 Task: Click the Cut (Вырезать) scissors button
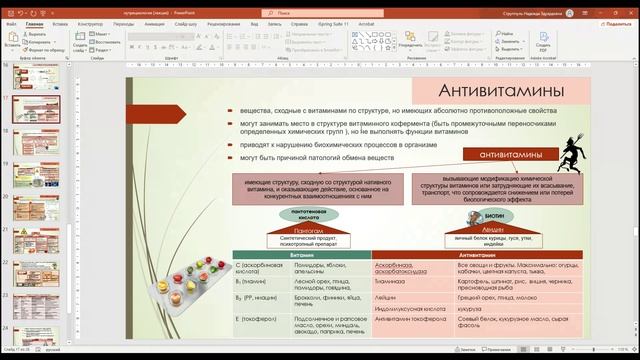pos(34,34)
